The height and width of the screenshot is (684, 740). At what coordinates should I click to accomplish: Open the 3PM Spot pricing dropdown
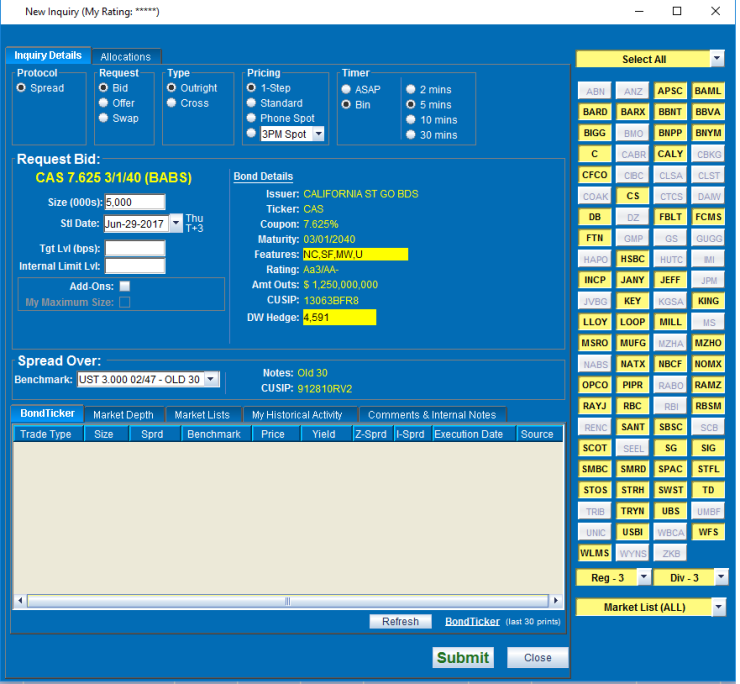(x=318, y=134)
